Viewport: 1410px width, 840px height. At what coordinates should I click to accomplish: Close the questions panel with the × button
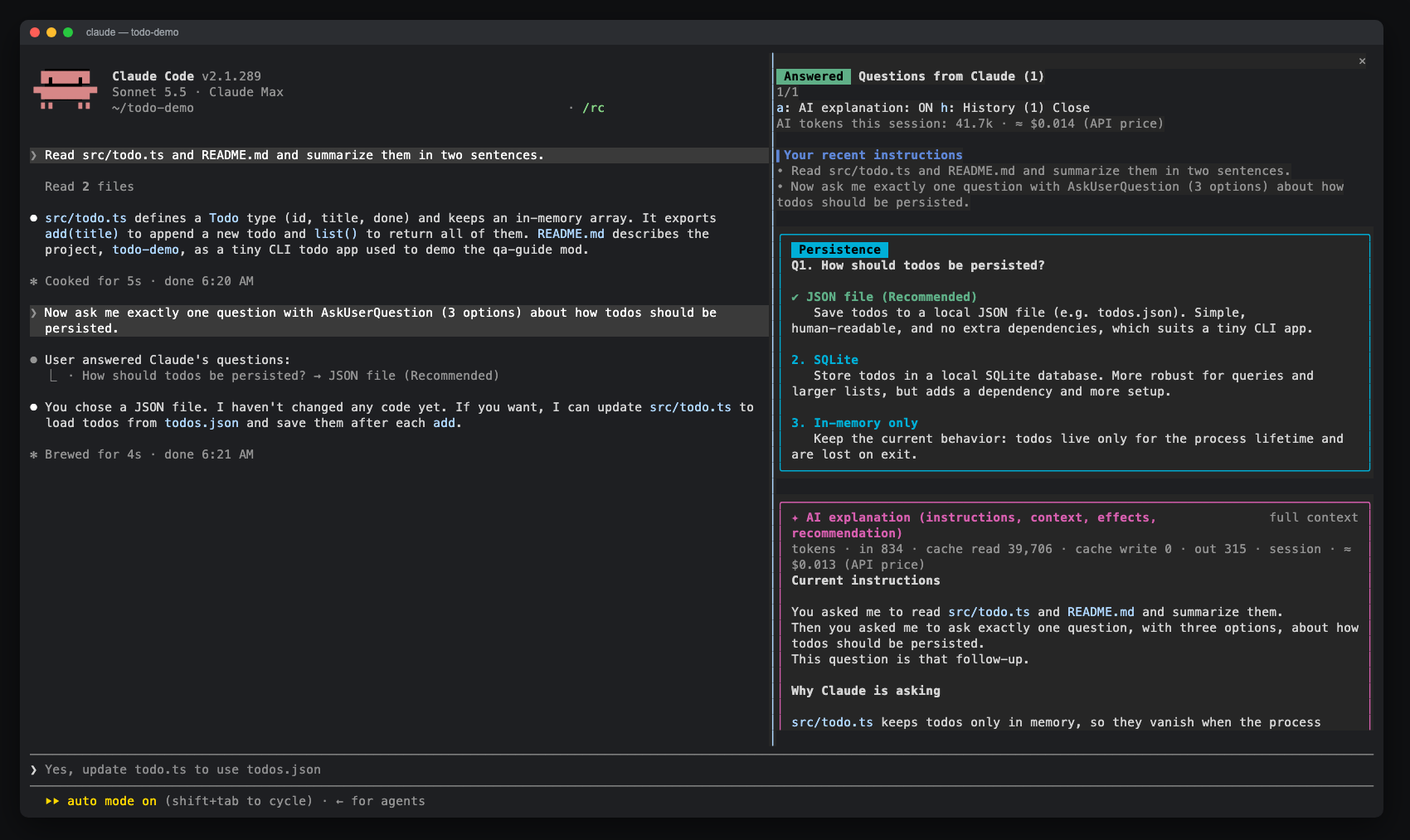point(1362,61)
